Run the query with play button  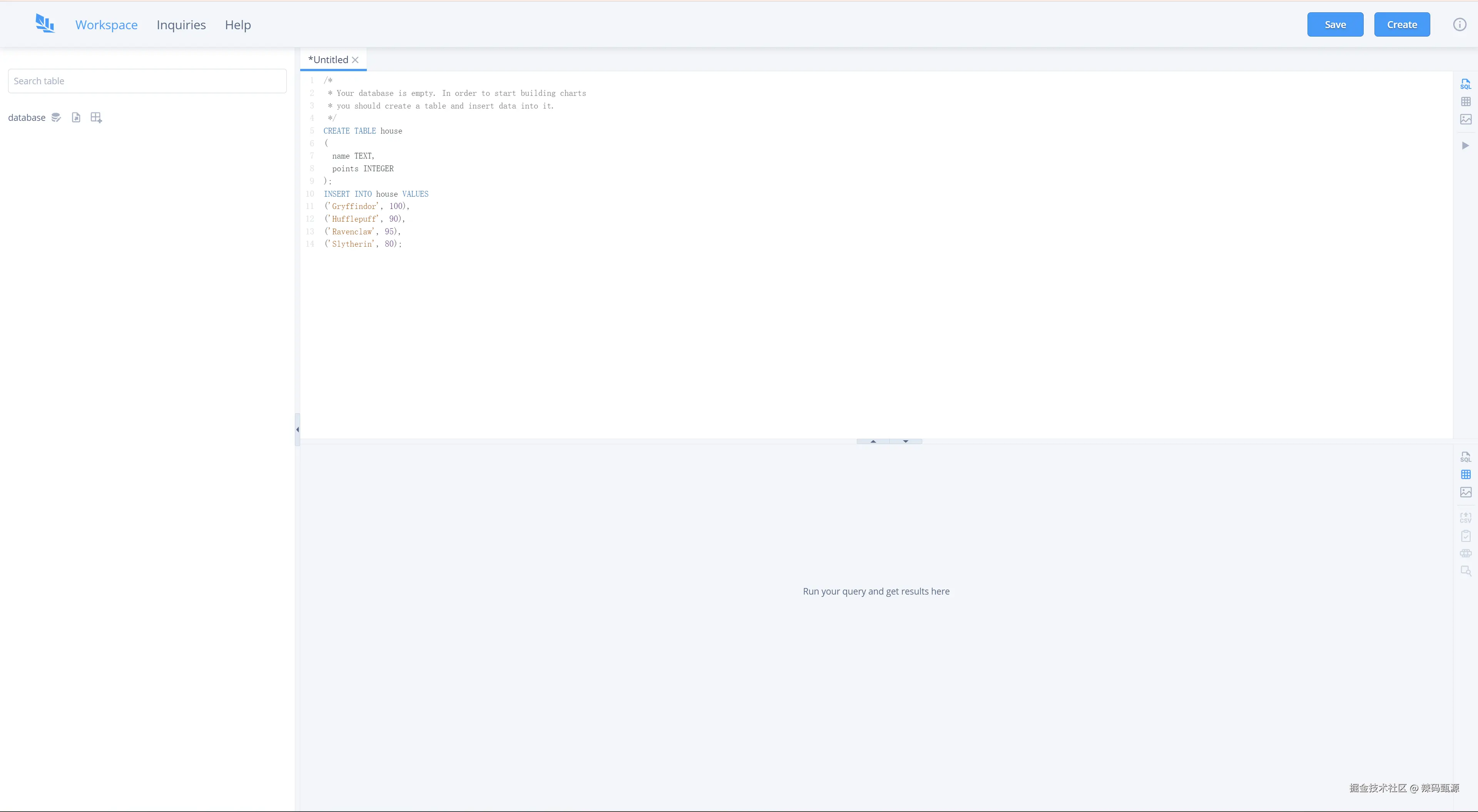pyautogui.click(x=1465, y=146)
